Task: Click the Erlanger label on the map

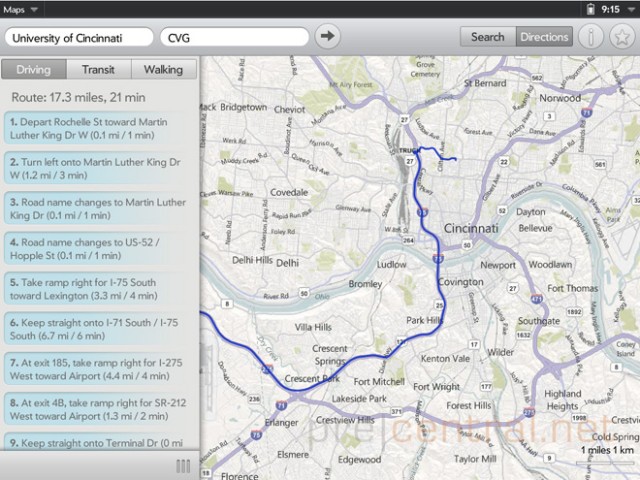Action: [x=282, y=423]
